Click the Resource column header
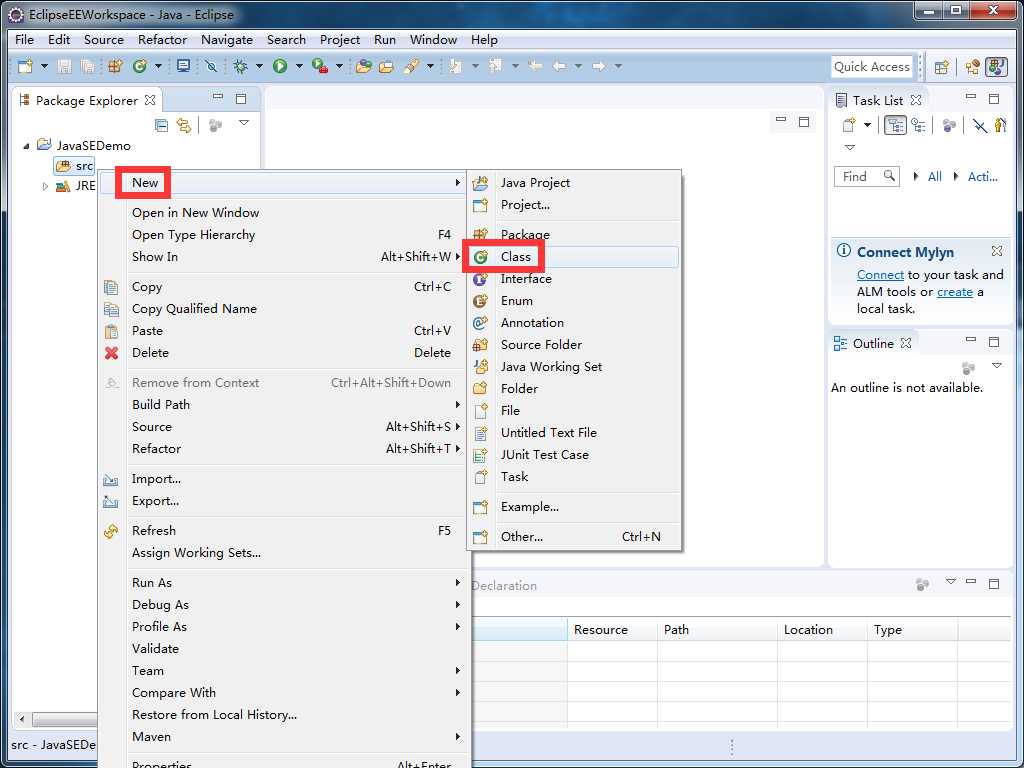1024x768 pixels. (x=612, y=630)
